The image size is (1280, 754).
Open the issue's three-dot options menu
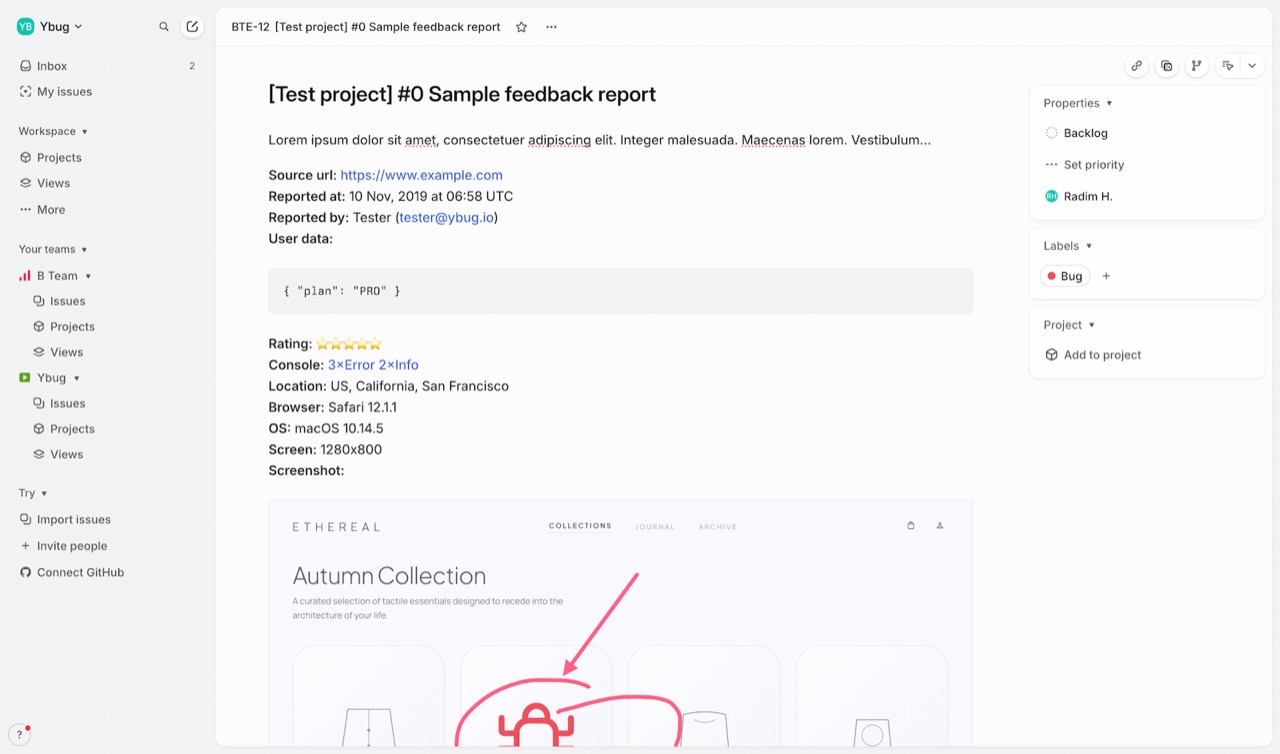point(551,27)
